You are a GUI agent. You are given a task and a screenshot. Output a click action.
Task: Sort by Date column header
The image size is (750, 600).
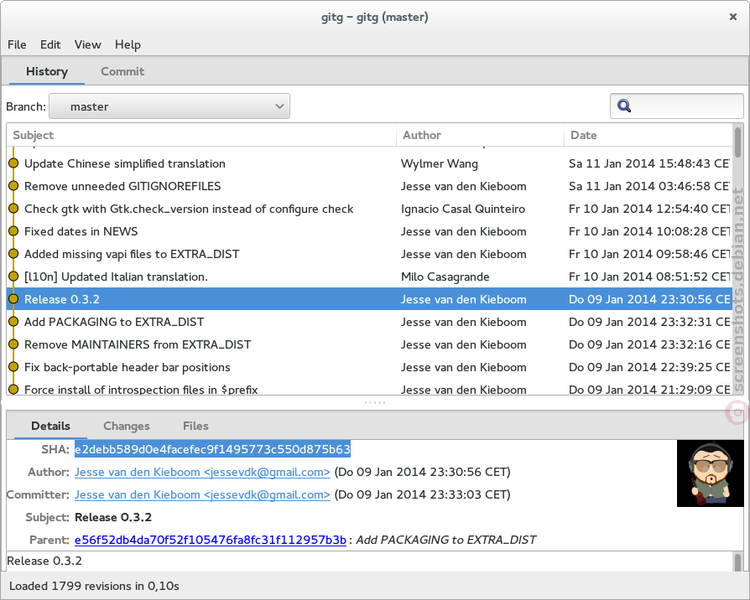[648, 135]
